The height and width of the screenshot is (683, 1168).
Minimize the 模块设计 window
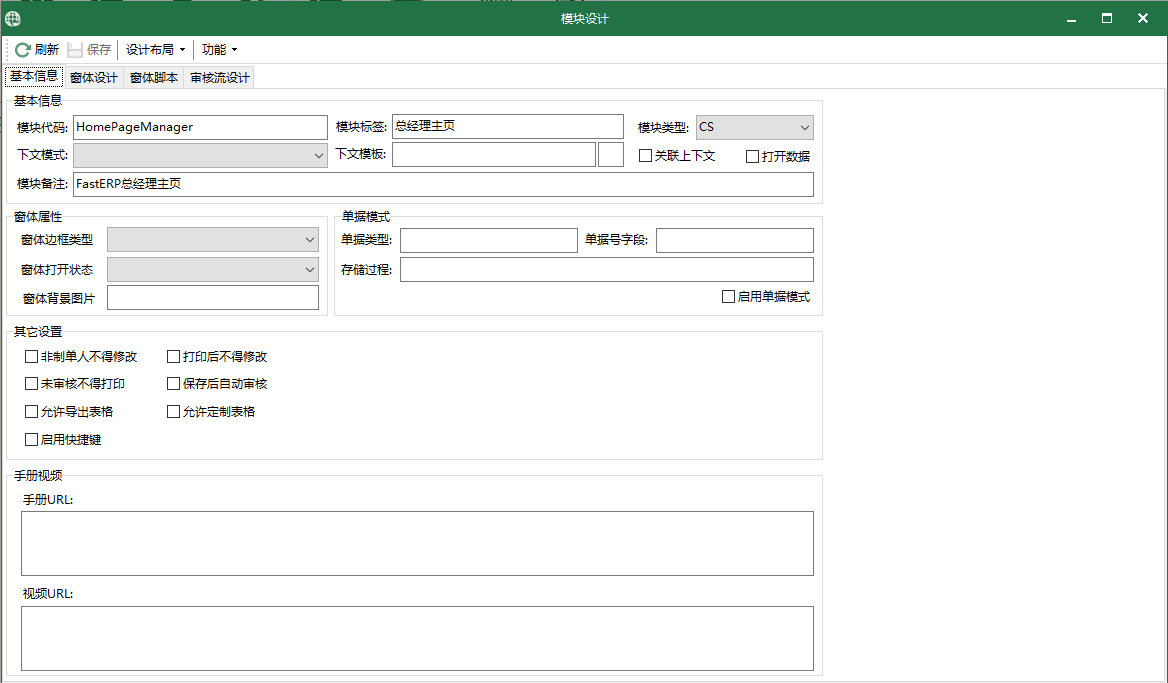1071,19
